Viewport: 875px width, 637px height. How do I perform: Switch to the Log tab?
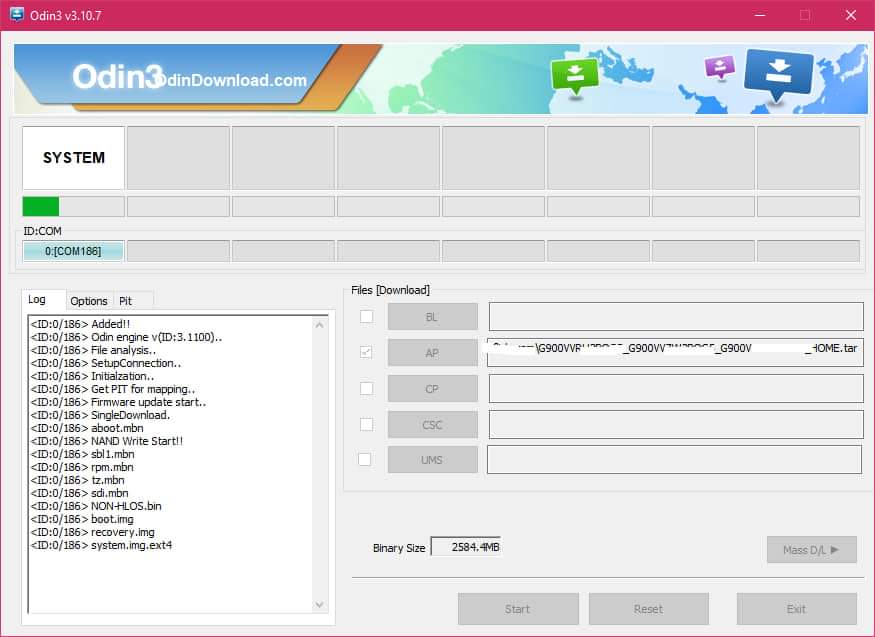[44, 300]
